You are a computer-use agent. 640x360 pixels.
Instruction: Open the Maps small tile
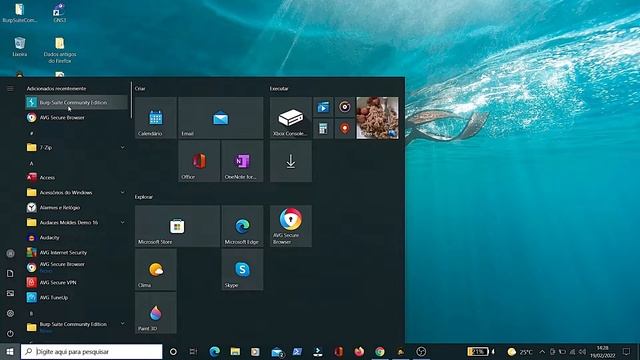(x=345, y=129)
